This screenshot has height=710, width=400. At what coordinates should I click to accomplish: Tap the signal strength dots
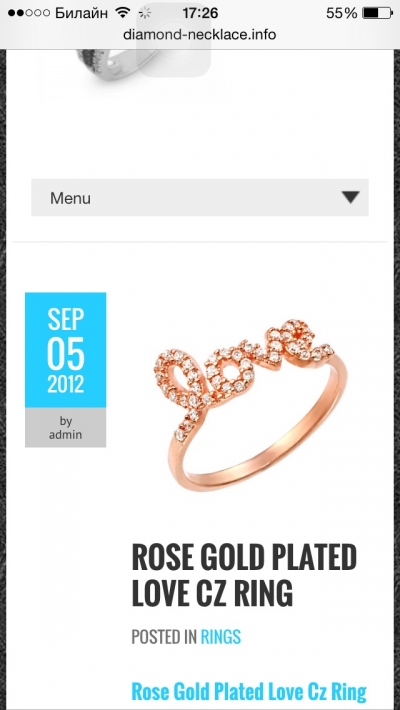(29, 13)
